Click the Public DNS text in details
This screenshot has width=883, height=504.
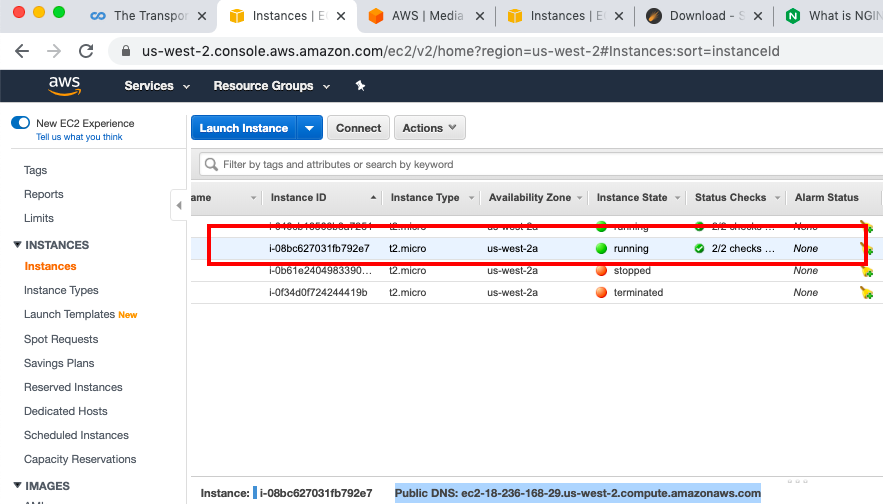(x=578, y=493)
